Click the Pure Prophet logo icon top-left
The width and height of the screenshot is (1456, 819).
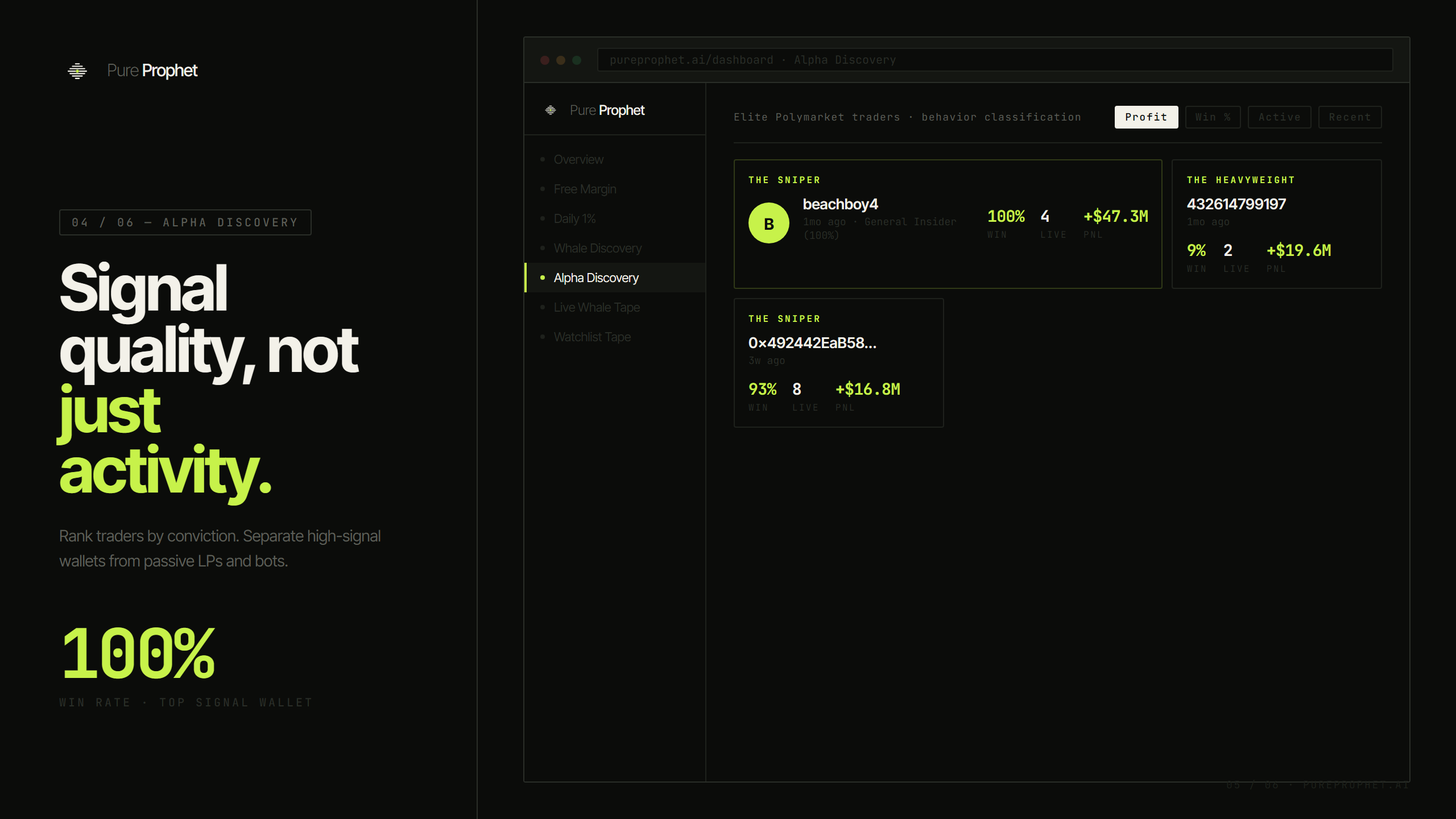click(77, 71)
